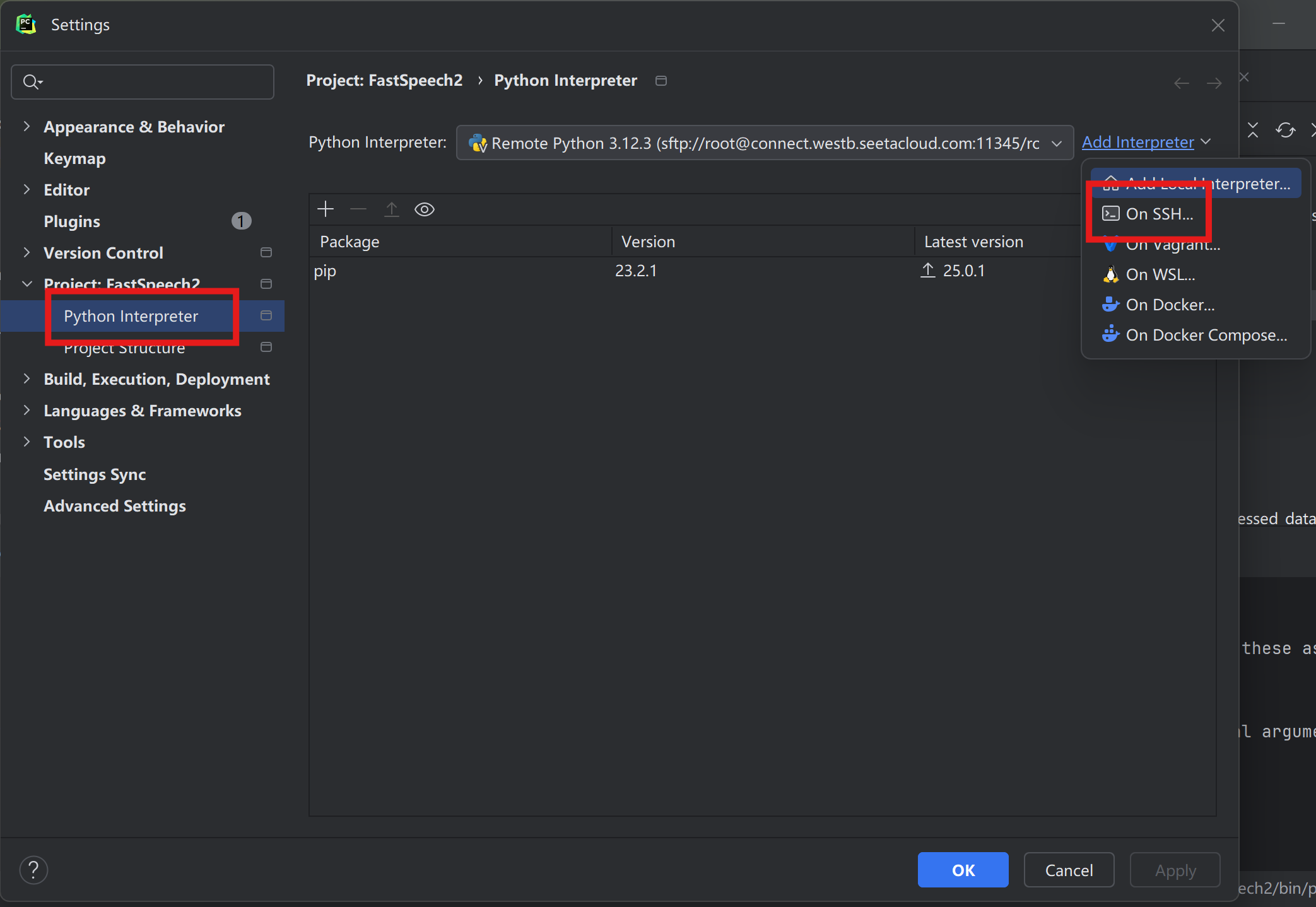Toggle the show early releases eye icon
This screenshot has width=1316, height=907.
point(425,209)
